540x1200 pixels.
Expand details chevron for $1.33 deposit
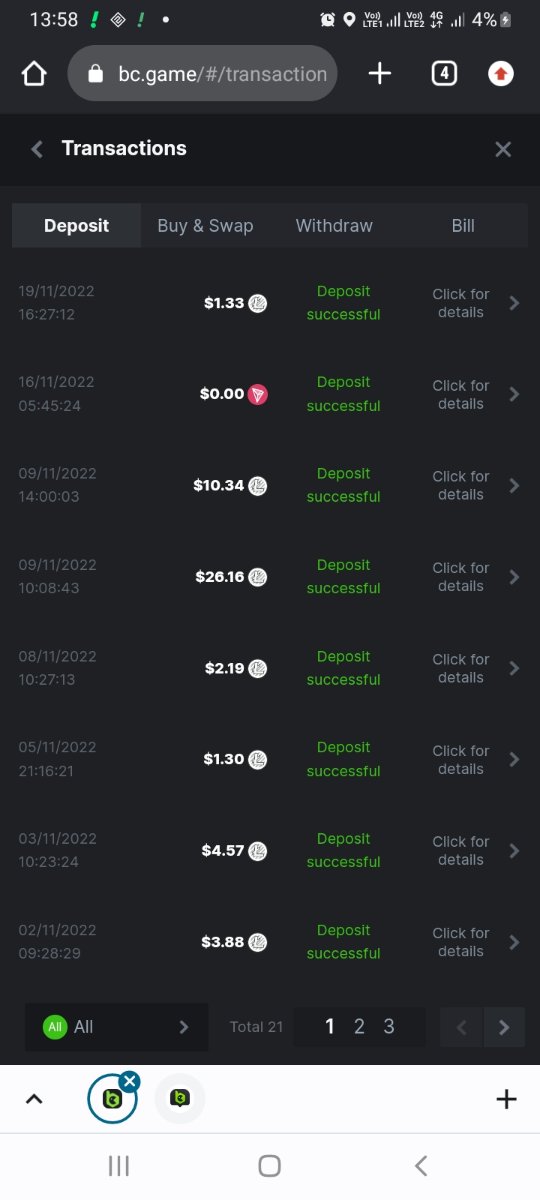514,303
